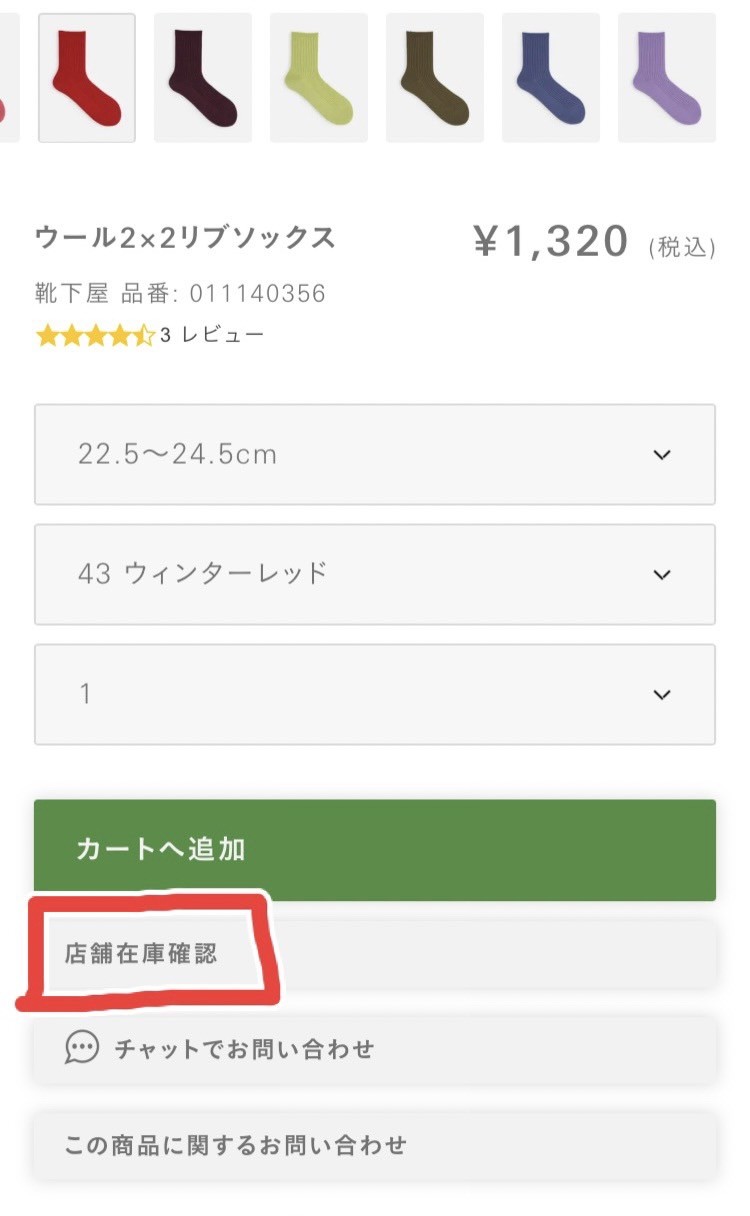
Task: Select the olive brown sock thumbnail
Action: 435,78
